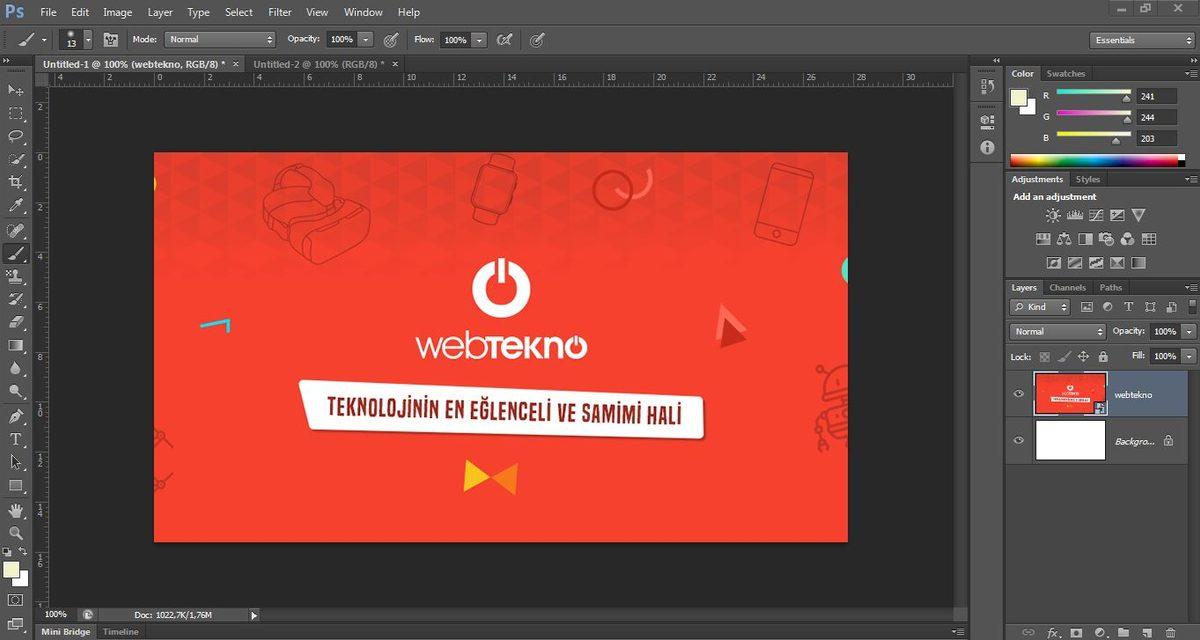Click the foreground color swatch in Color panel
This screenshot has width=1200, height=640.
click(x=1018, y=97)
